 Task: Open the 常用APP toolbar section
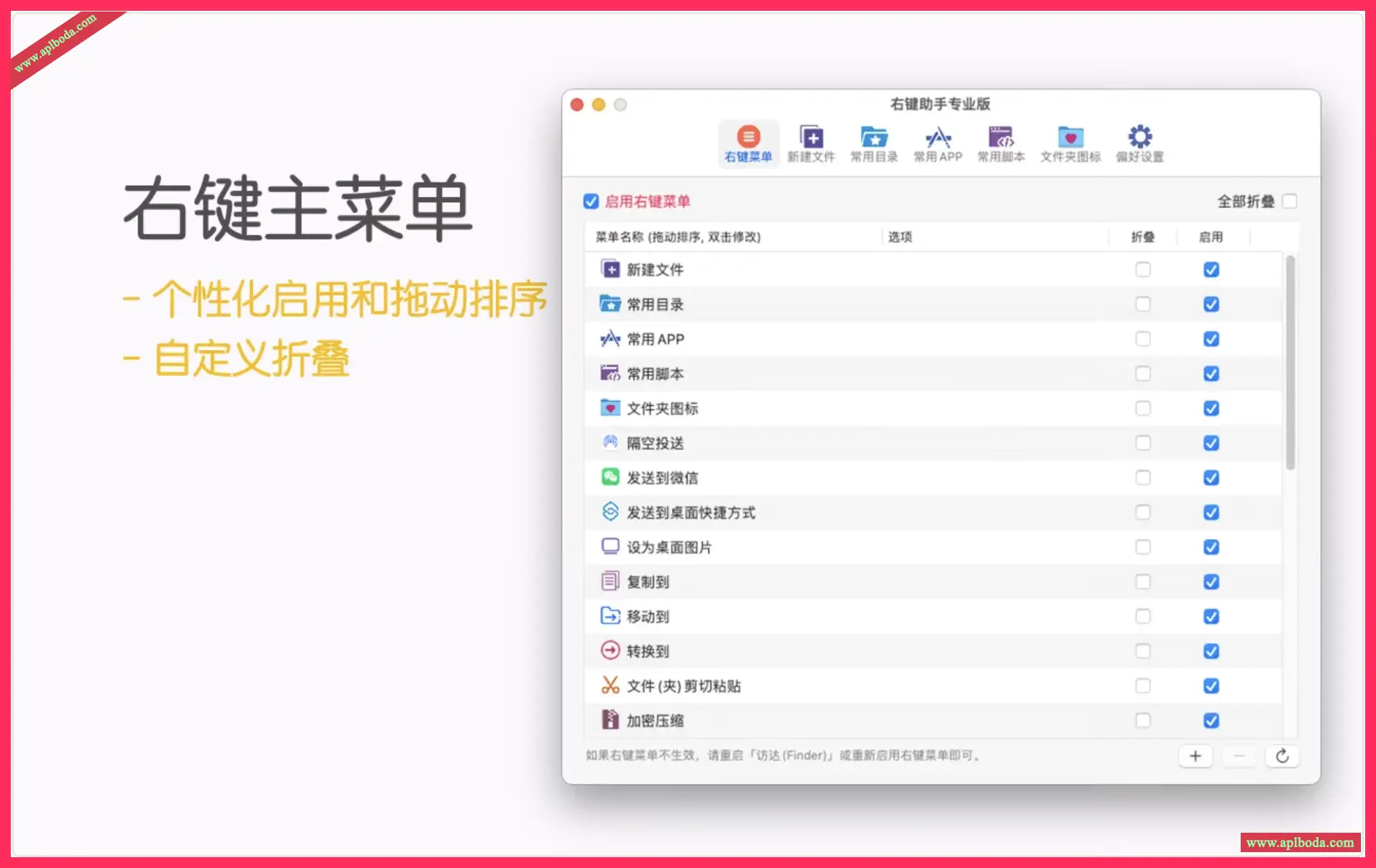938,143
